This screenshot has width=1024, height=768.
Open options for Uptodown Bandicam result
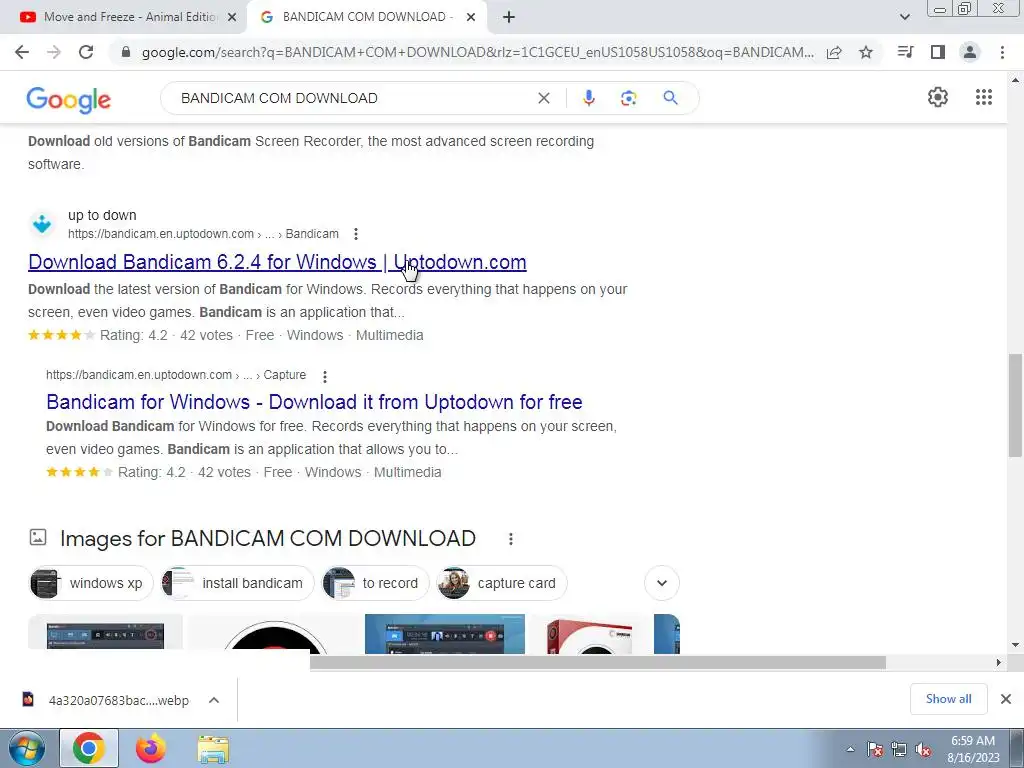coord(355,234)
